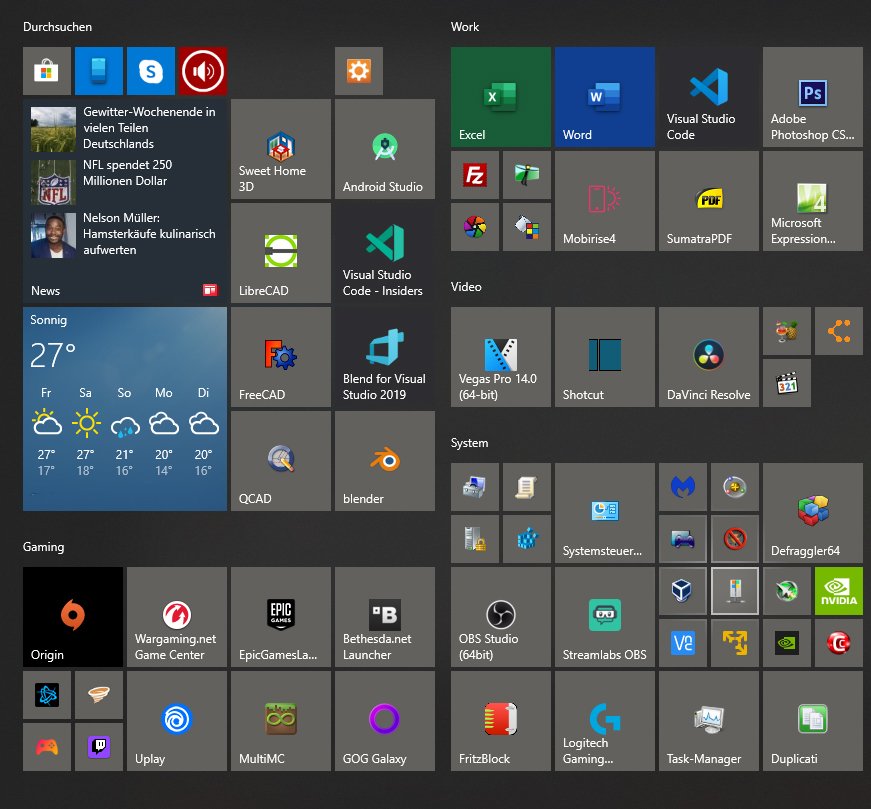871x809 pixels.
Task: Open the paint bucket with color grid tile
Action: (527, 227)
